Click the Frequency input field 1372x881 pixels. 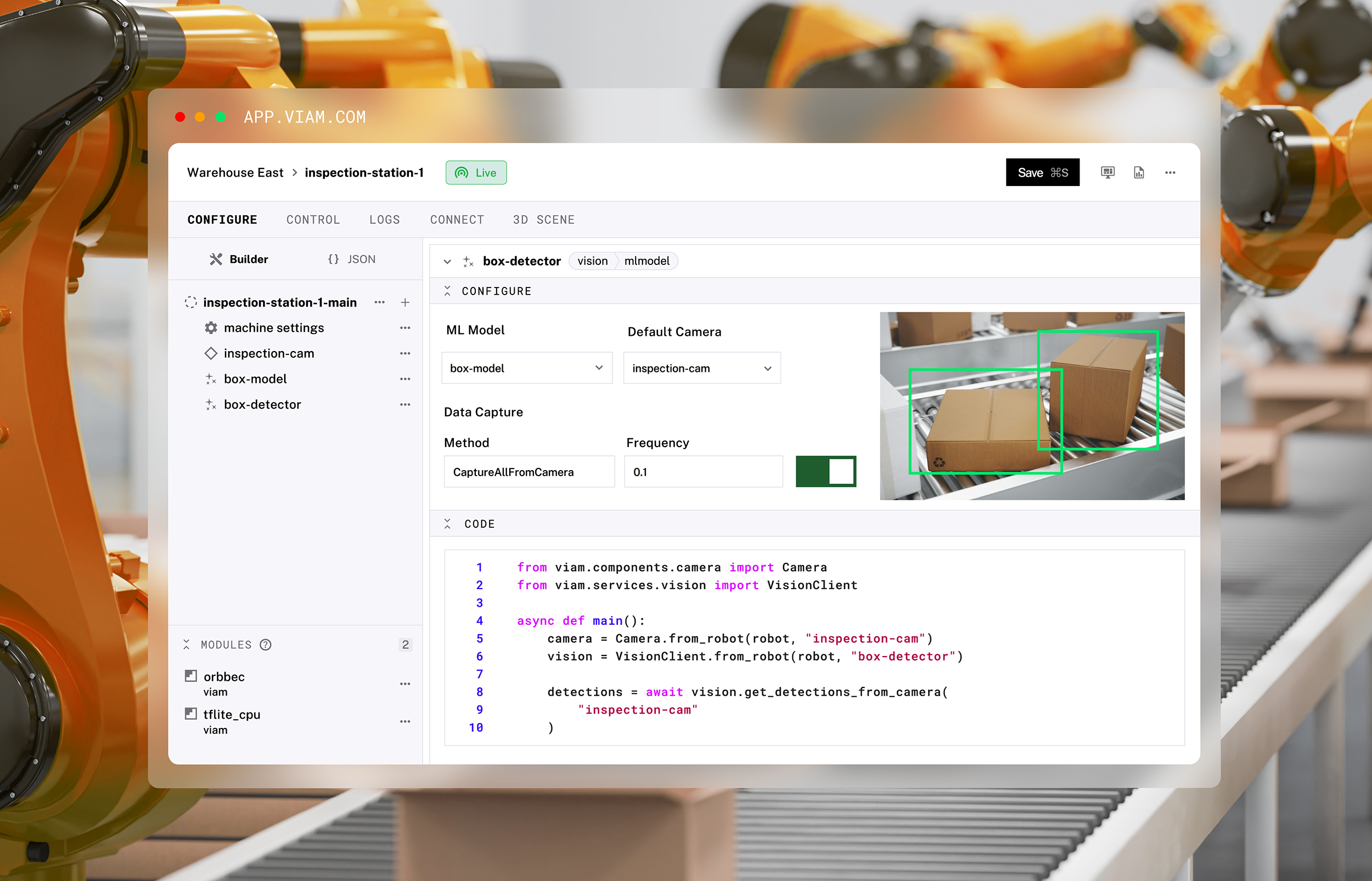702,472
